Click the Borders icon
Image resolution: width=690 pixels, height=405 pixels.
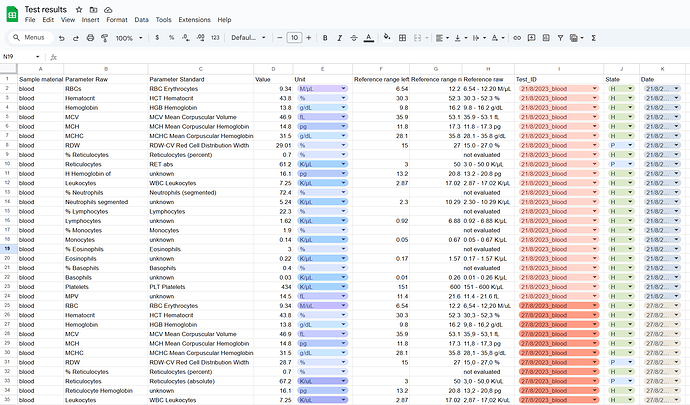(x=402, y=38)
